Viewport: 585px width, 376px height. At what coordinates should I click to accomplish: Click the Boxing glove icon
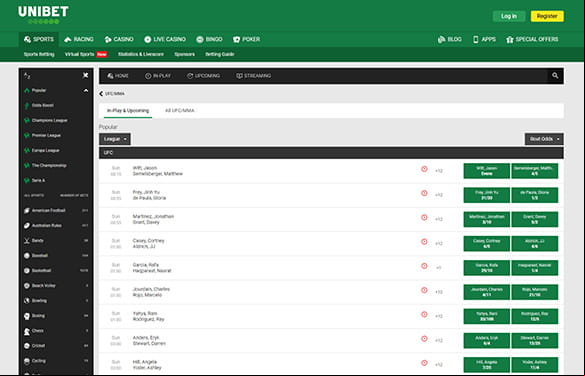click(x=27, y=316)
